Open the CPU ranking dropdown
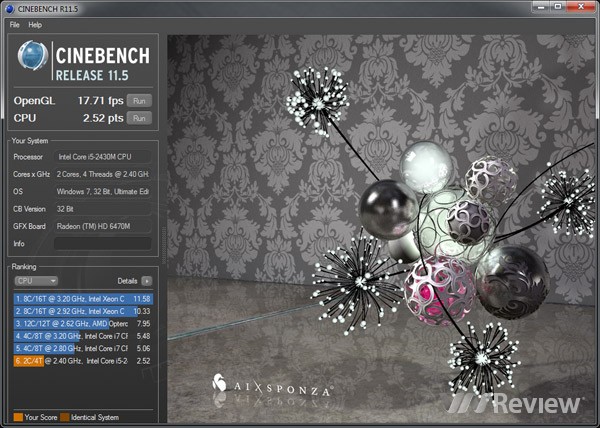The width and height of the screenshot is (600, 428). (x=36, y=281)
